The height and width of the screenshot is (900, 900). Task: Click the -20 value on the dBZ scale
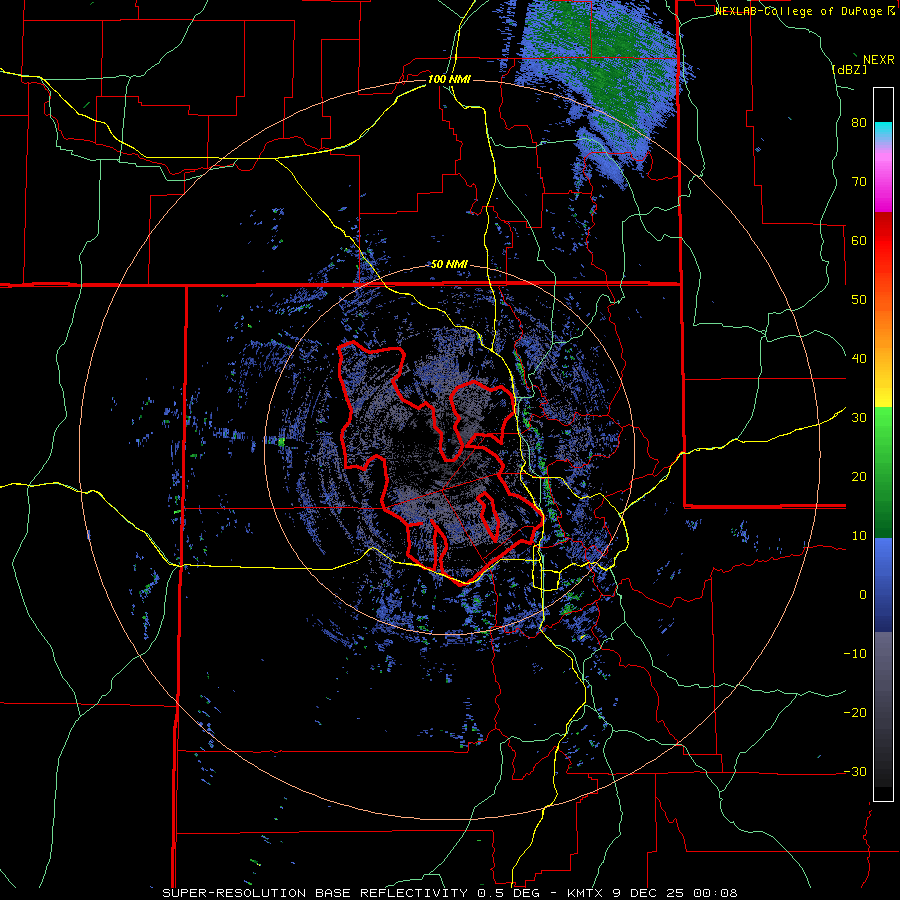click(855, 712)
